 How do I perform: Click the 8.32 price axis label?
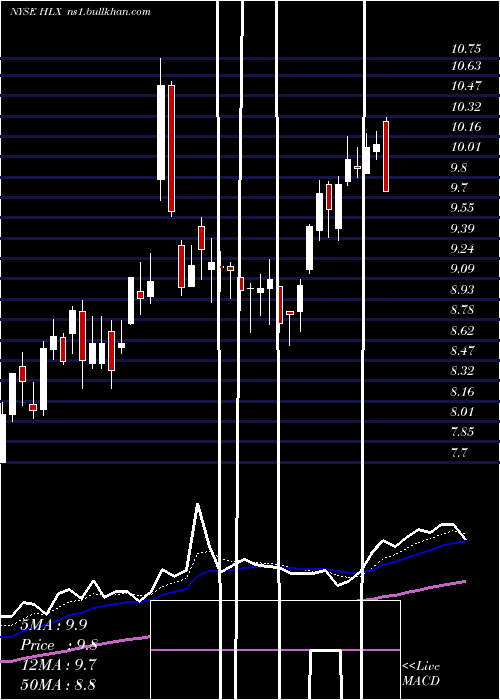point(462,371)
